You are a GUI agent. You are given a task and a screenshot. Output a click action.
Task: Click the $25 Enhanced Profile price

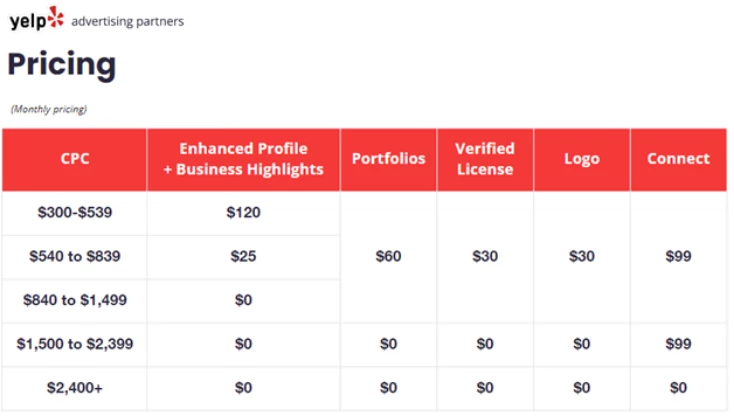pos(243,256)
